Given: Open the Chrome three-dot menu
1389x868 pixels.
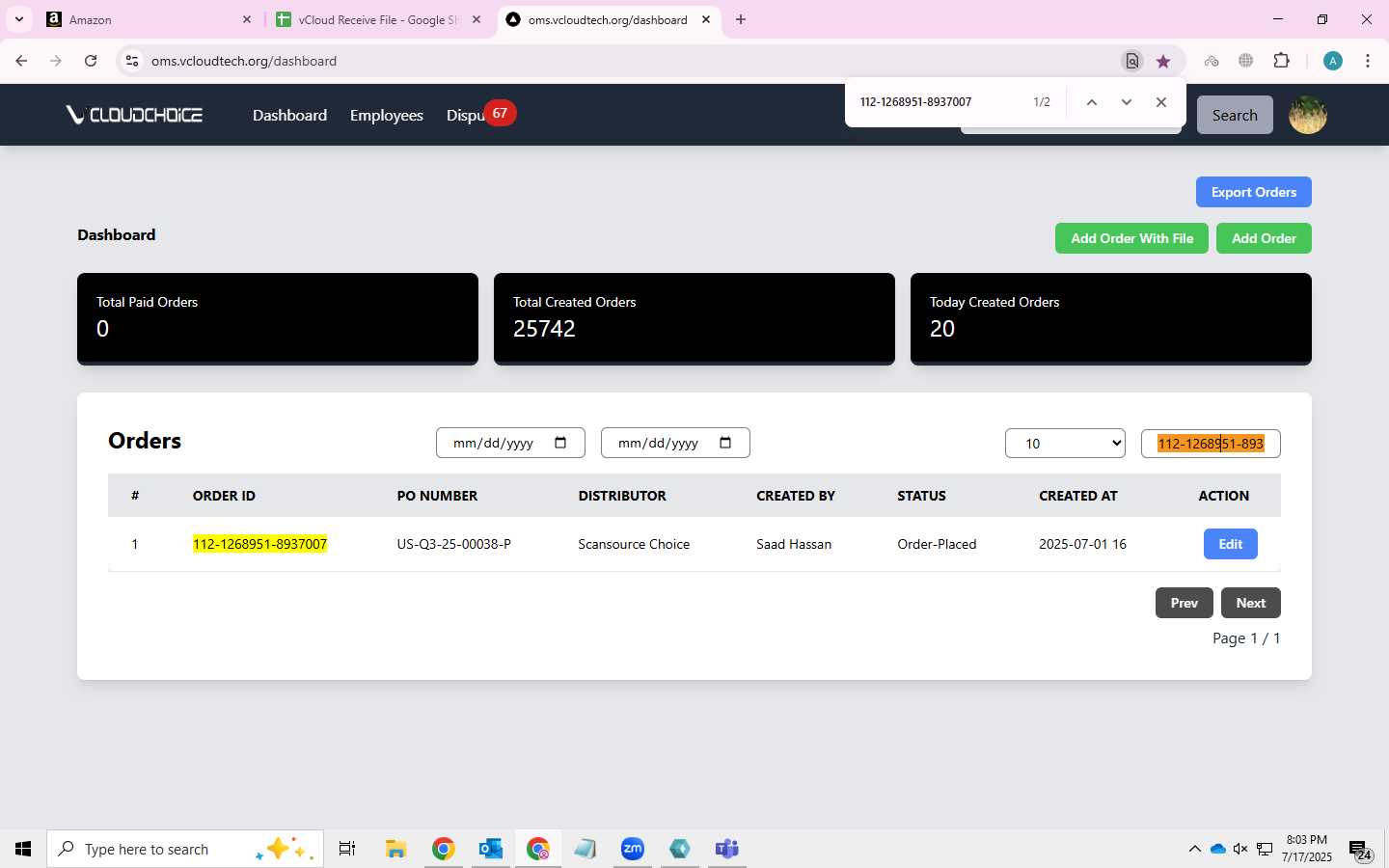Looking at the screenshot, I should point(1368,61).
